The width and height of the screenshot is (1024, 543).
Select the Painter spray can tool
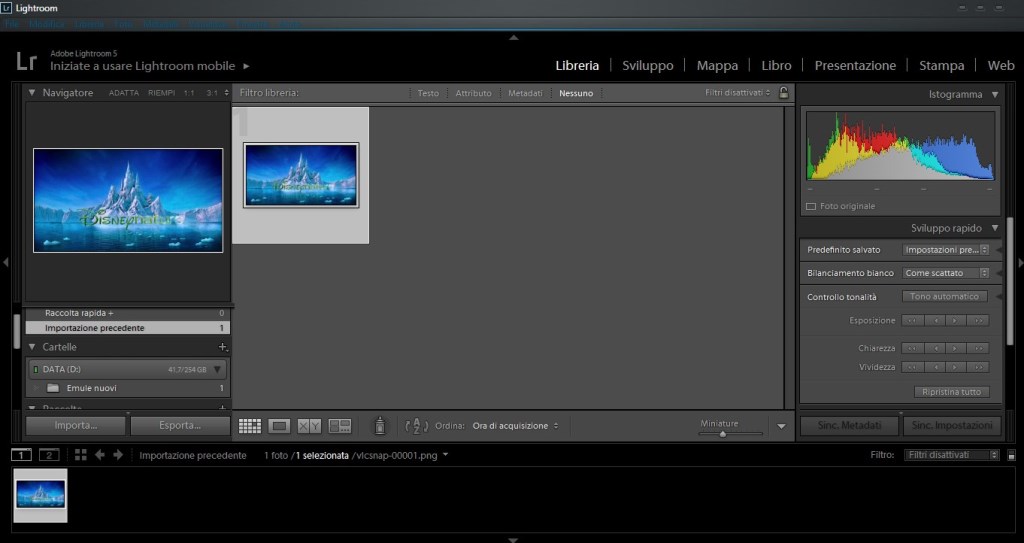[379, 426]
